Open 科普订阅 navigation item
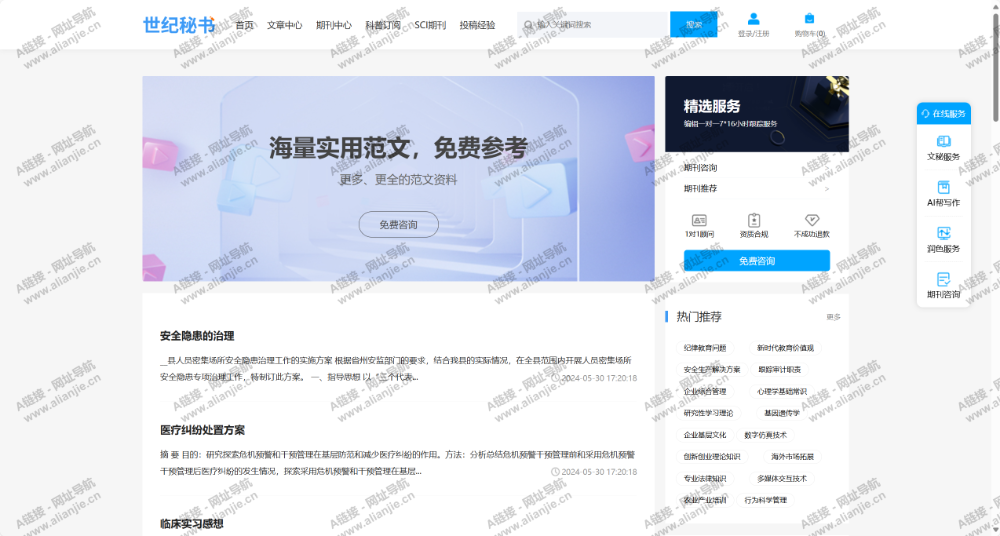This screenshot has width=1000, height=536. pyautogui.click(x=383, y=25)
